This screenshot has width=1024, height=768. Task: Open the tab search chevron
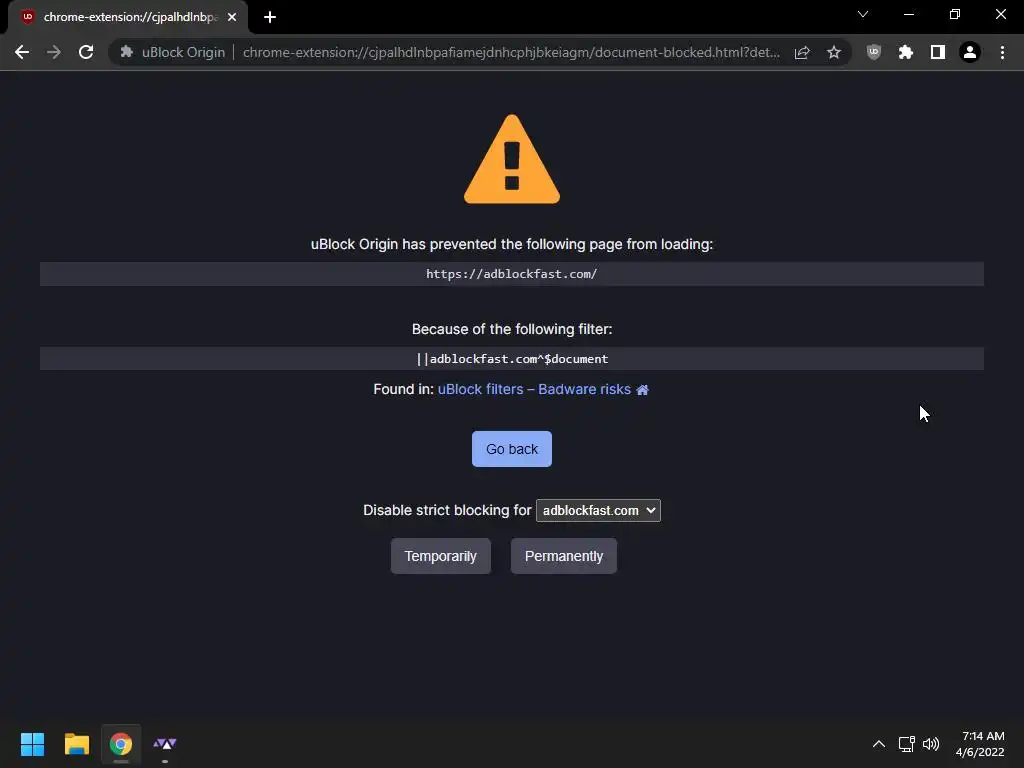point(863,14)
